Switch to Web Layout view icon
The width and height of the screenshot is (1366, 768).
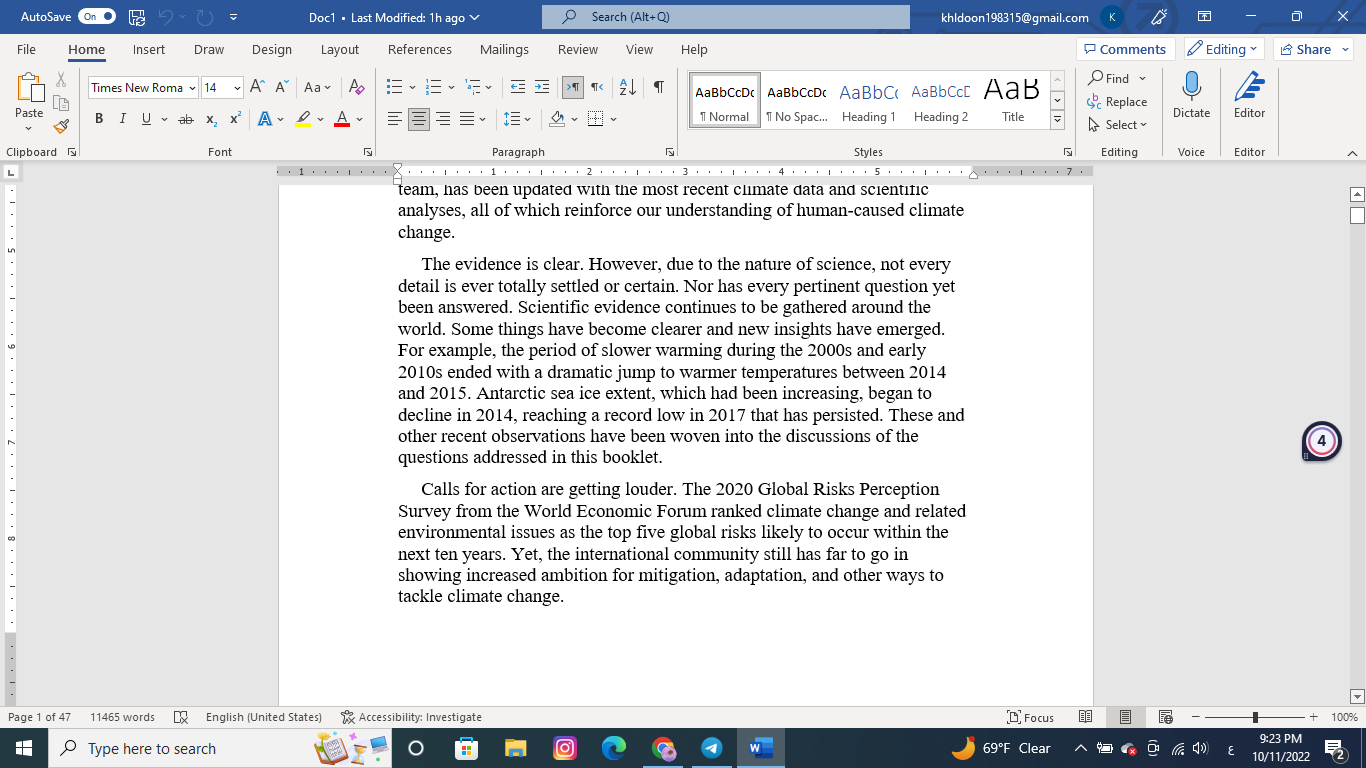1165,717
